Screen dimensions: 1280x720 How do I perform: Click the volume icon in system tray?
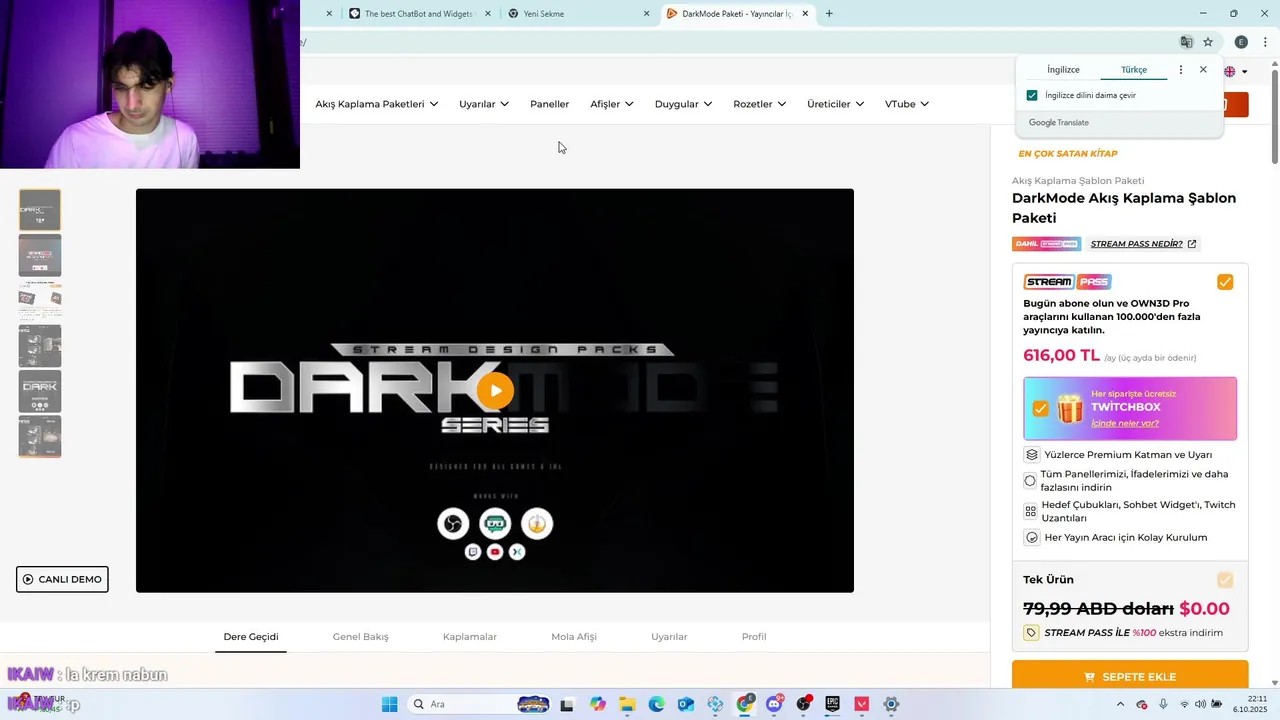coord(1201,704)
